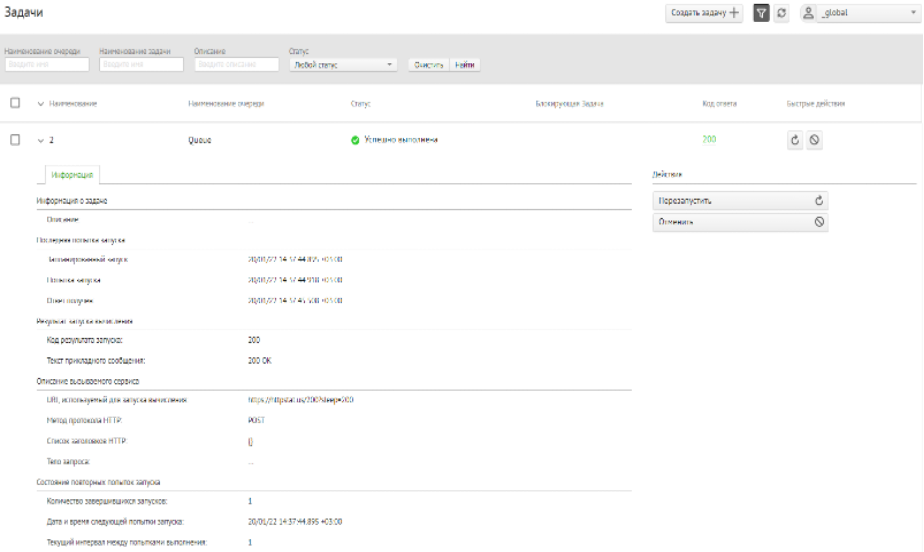Collapse the details of task 2

click(41, 140)
